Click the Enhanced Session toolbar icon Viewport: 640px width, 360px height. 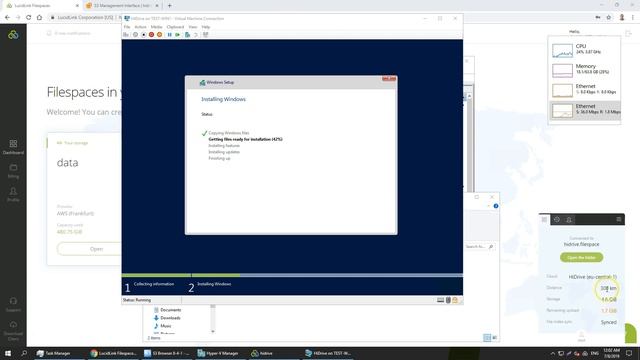click(206, 35)
